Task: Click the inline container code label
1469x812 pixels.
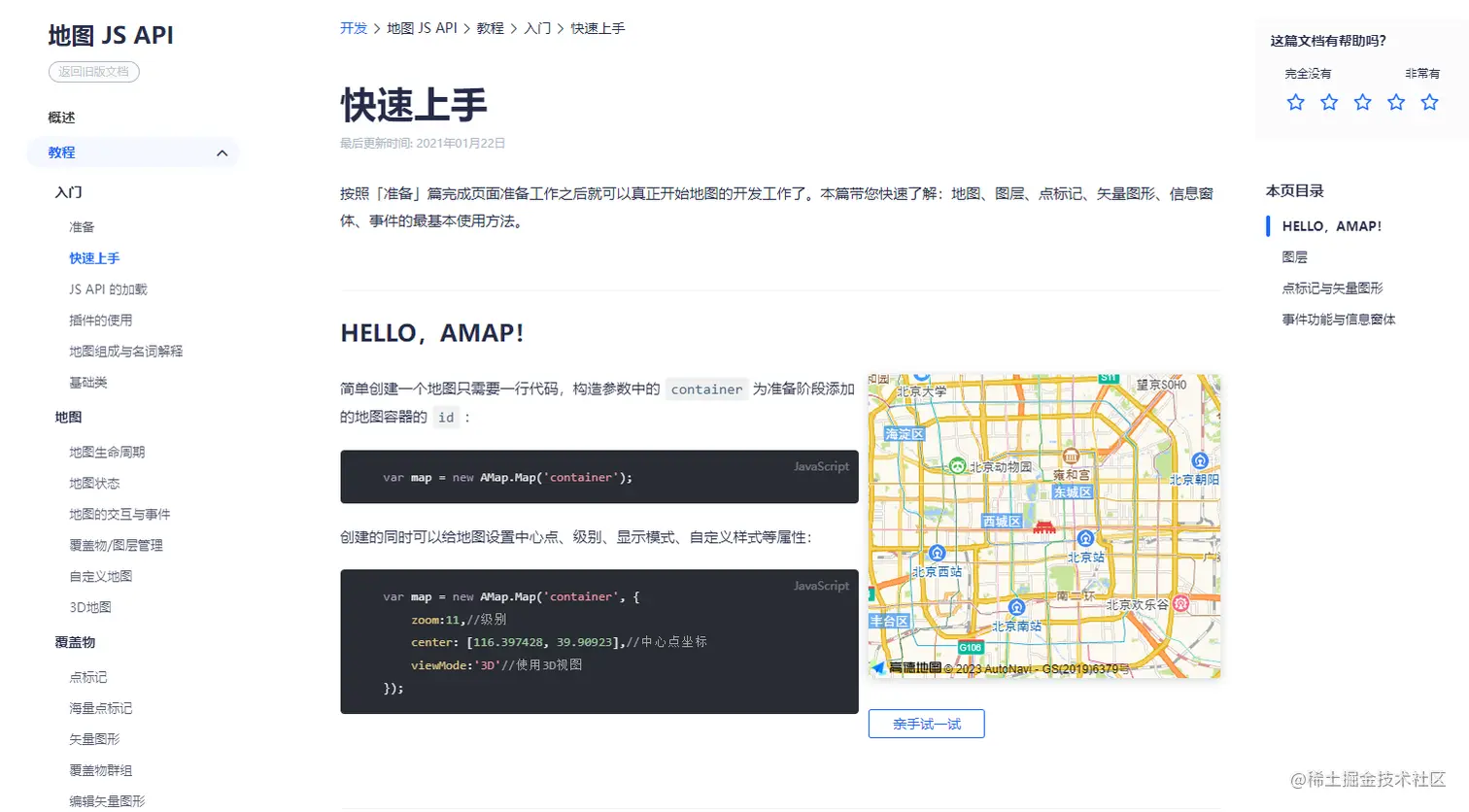Action: pos(706,389)
